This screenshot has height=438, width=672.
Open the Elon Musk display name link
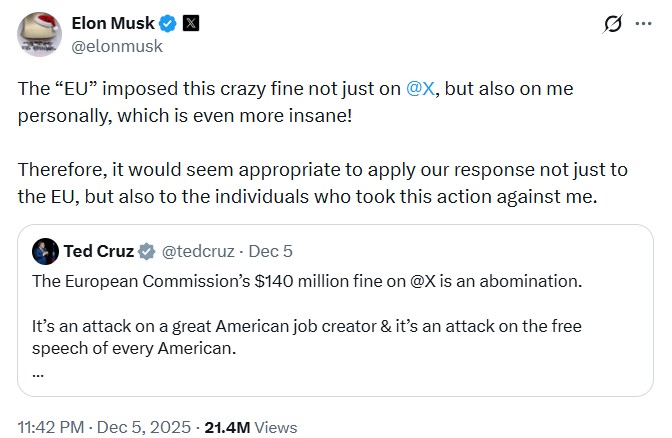[x=111, y=24]
